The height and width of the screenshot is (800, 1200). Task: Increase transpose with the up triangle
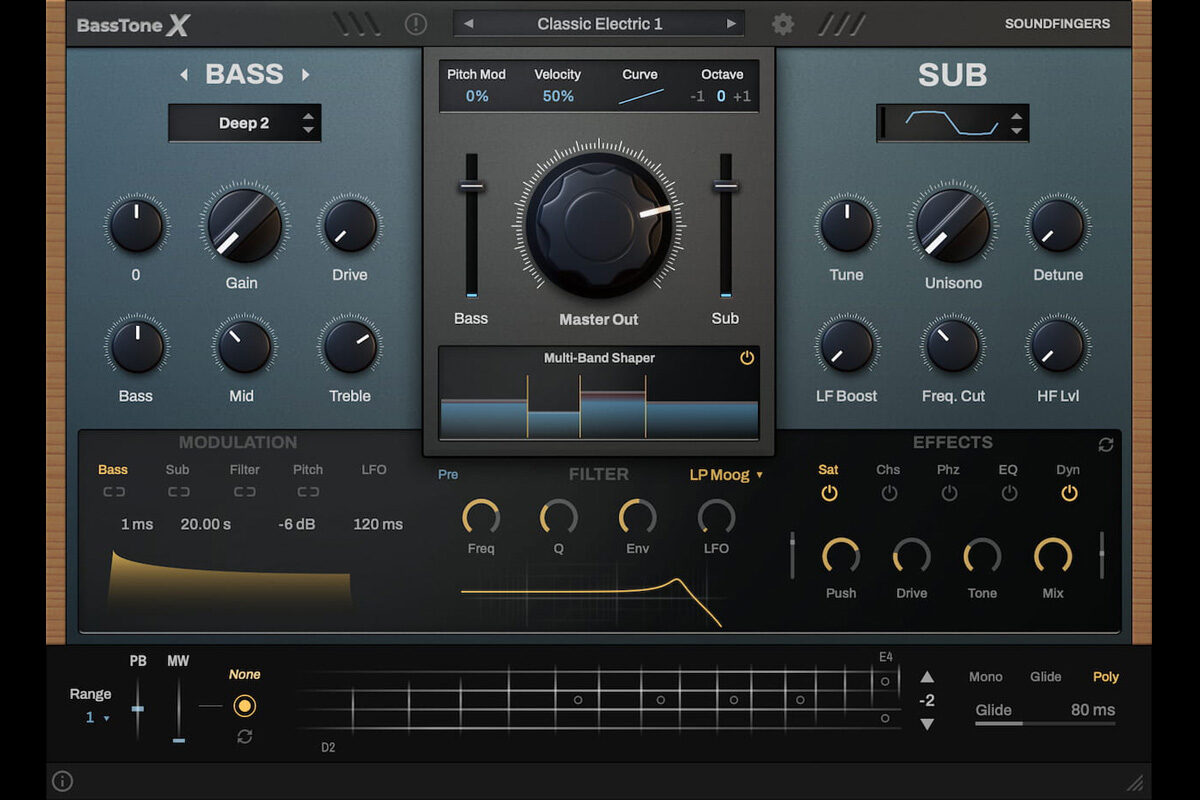(927, 677)
